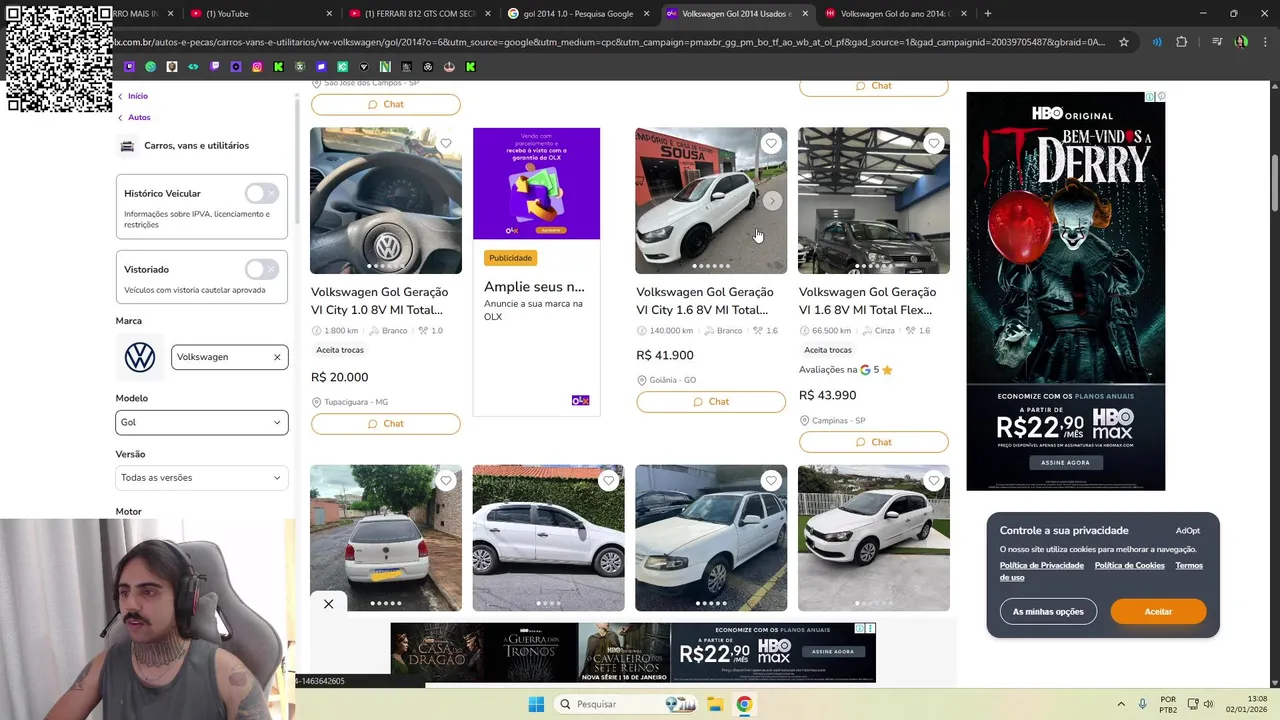This screenshot has width=1280, height=720.
Task: Click the R$ 43.990 price text
Action: (828, 395)
